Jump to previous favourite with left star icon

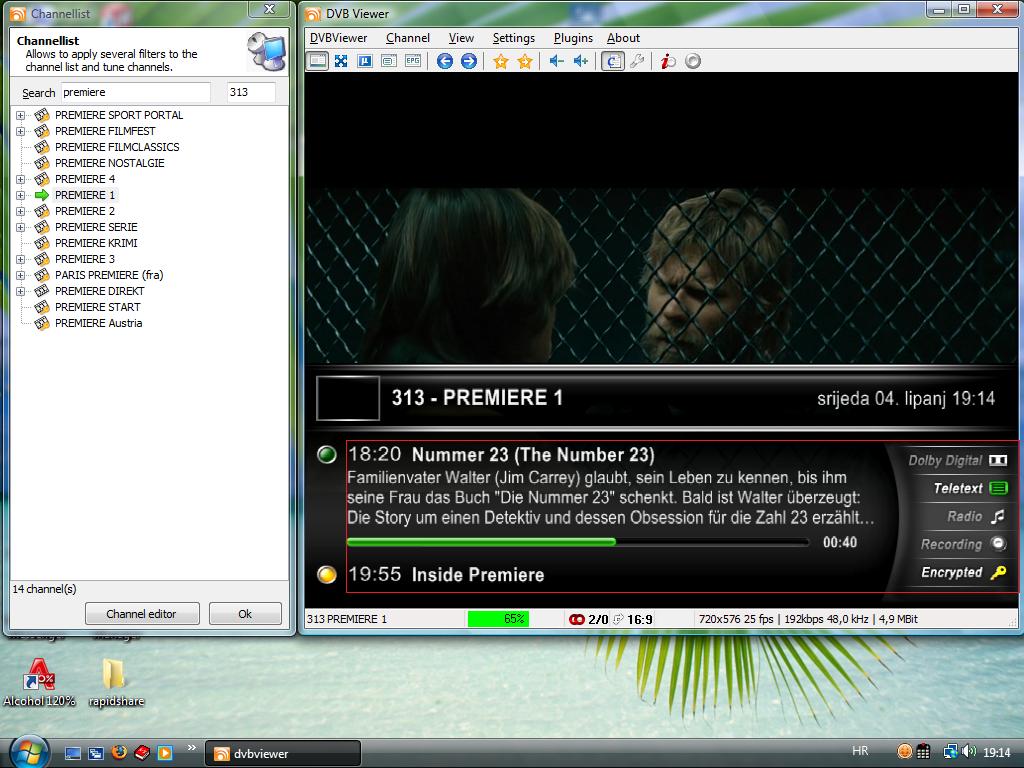click(501, 61)
